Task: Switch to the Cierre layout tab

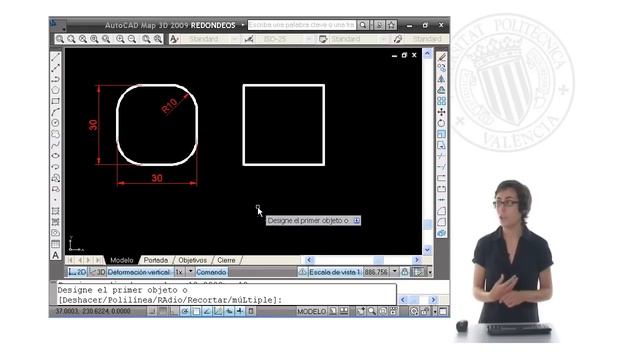Action: [x=226, y=260]
